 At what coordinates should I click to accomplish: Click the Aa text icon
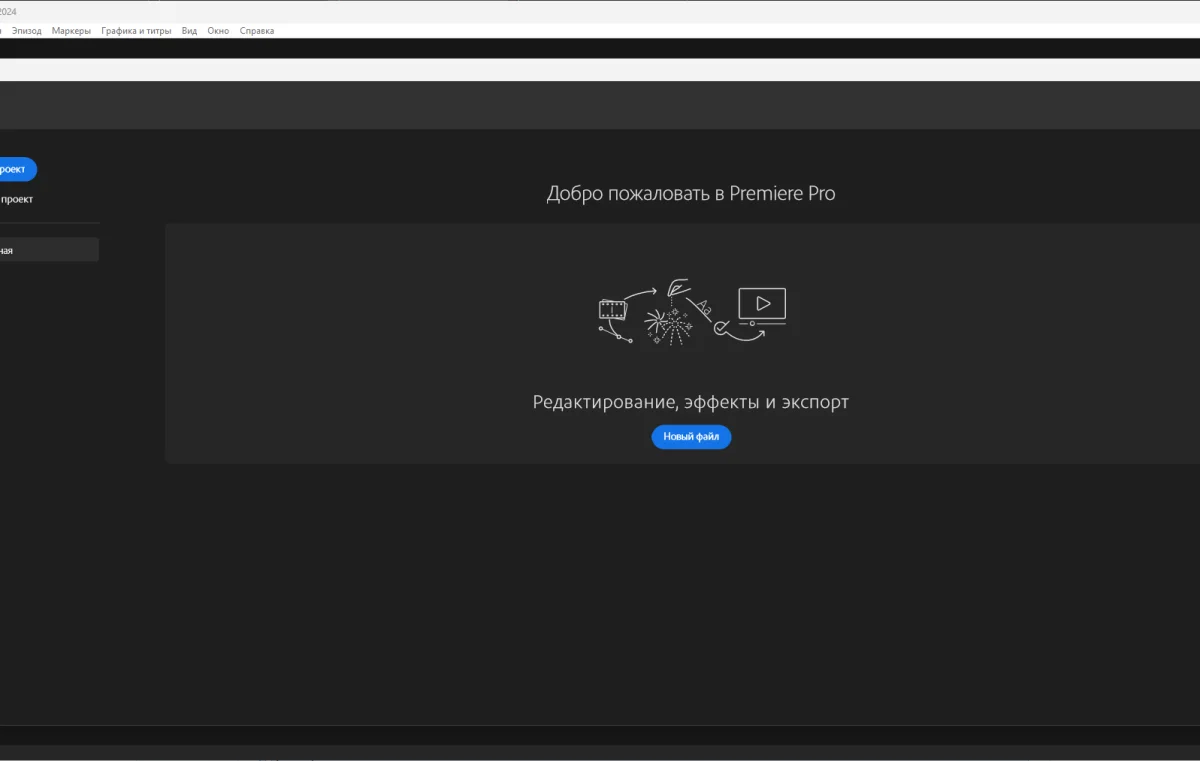[x=703, y=308]
